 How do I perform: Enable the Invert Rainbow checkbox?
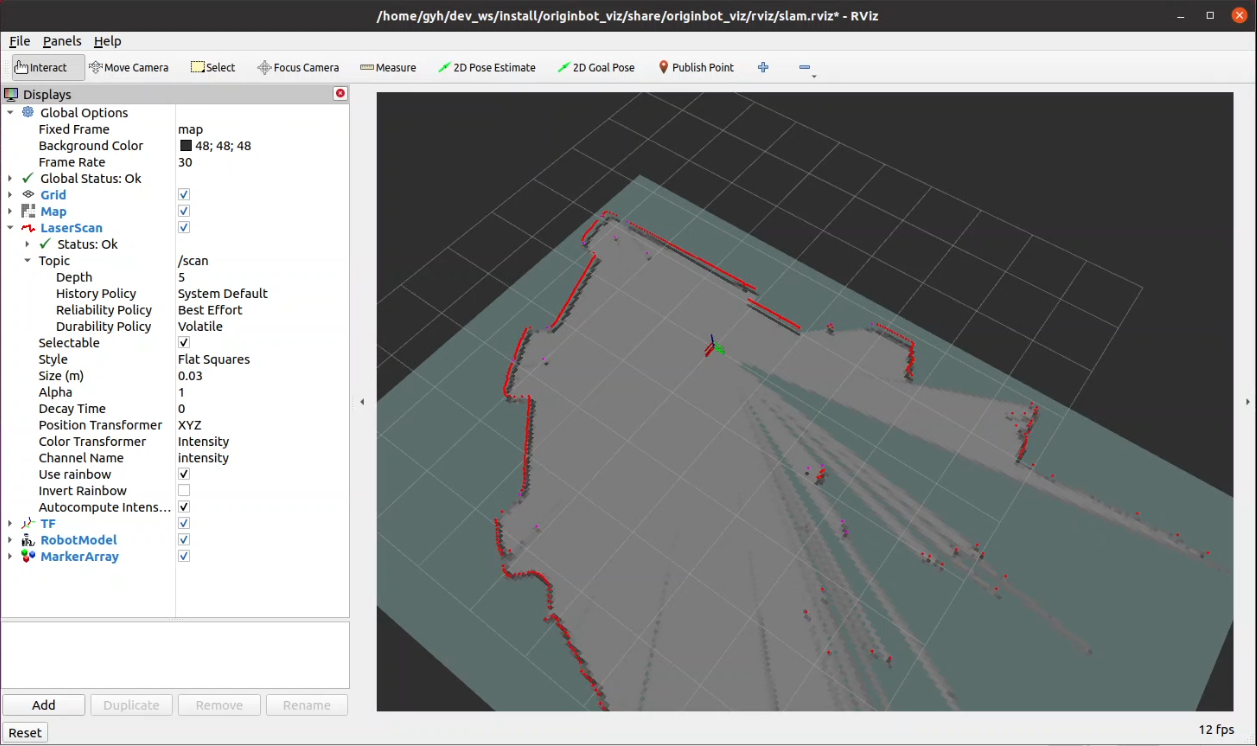click(x=184, y=491)
